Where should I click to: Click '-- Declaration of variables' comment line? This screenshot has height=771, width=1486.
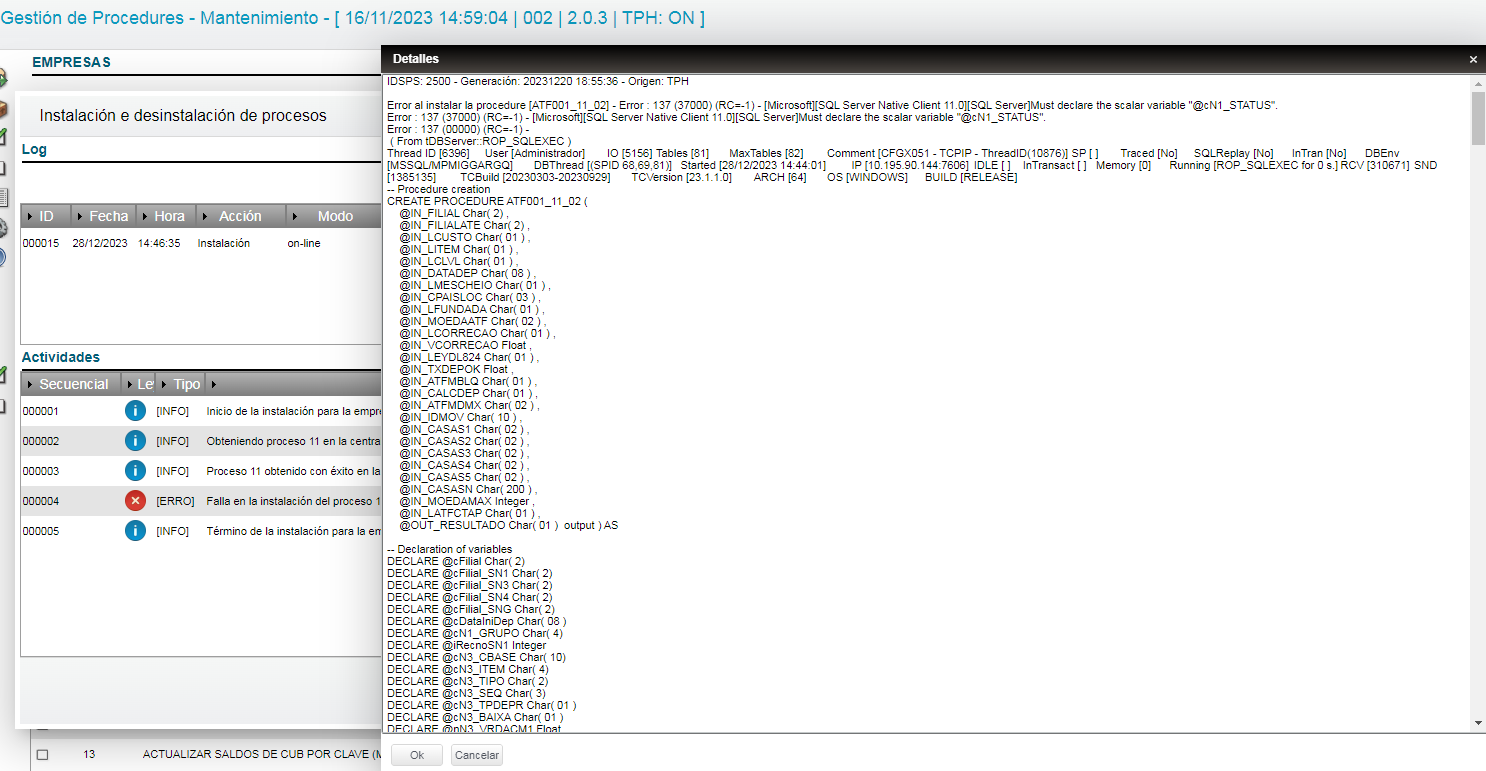pos(450,549)
